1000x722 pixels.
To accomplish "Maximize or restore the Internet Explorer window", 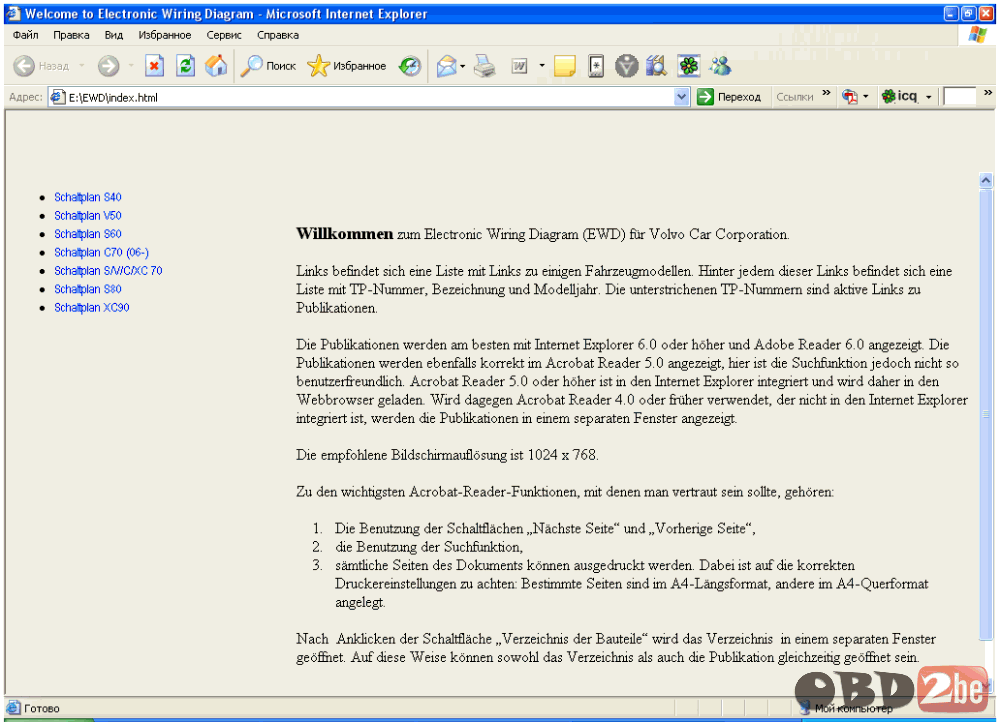I will (x=969, y=13).
